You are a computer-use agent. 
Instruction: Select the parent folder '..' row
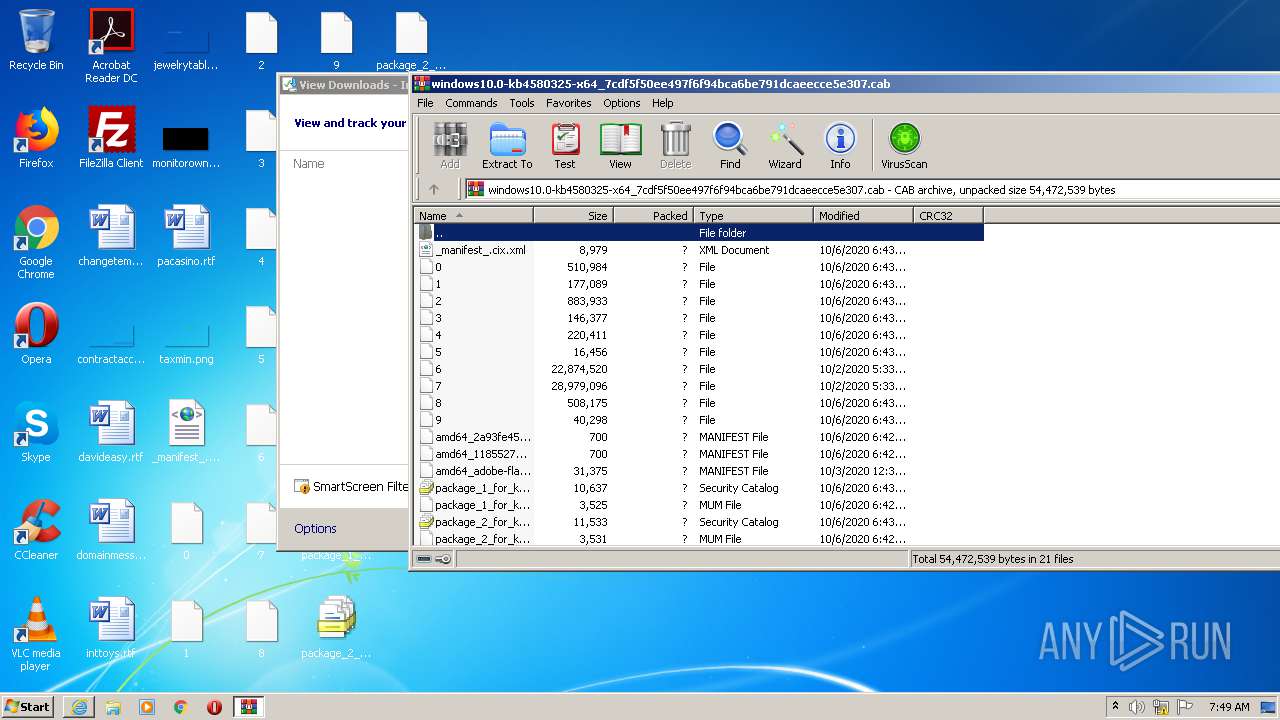click(699, 233)
